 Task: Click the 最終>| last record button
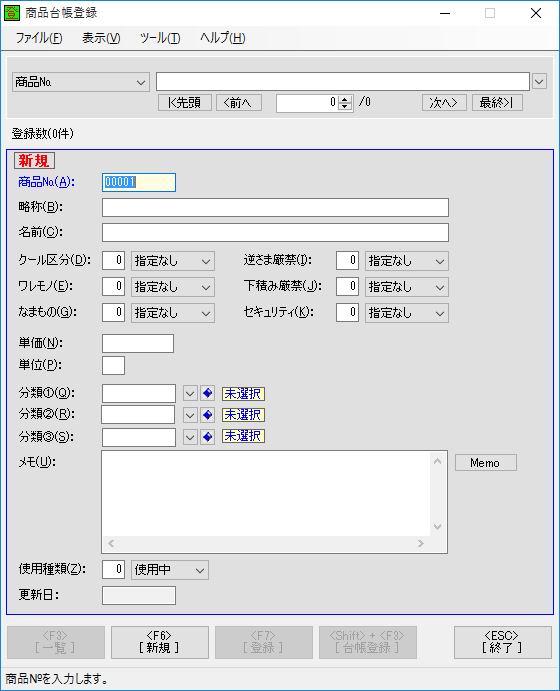click(497, 103)
